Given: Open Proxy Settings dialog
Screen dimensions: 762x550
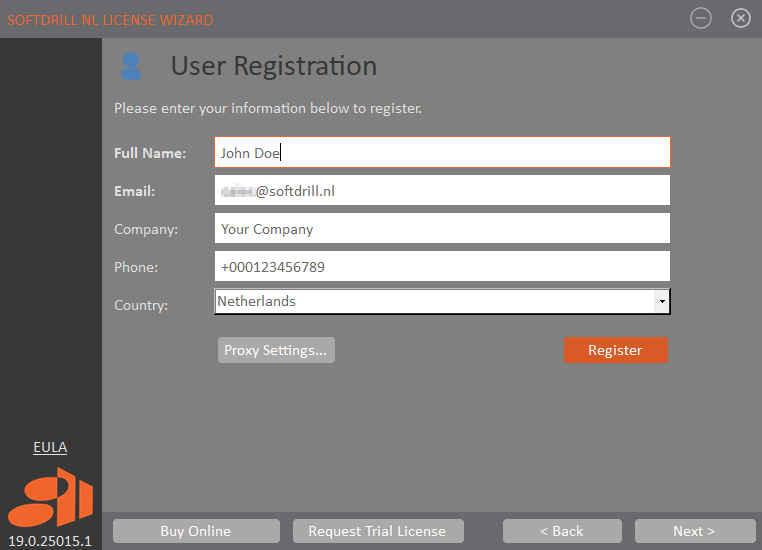Looking at the screenshot, I should (276, 350).
